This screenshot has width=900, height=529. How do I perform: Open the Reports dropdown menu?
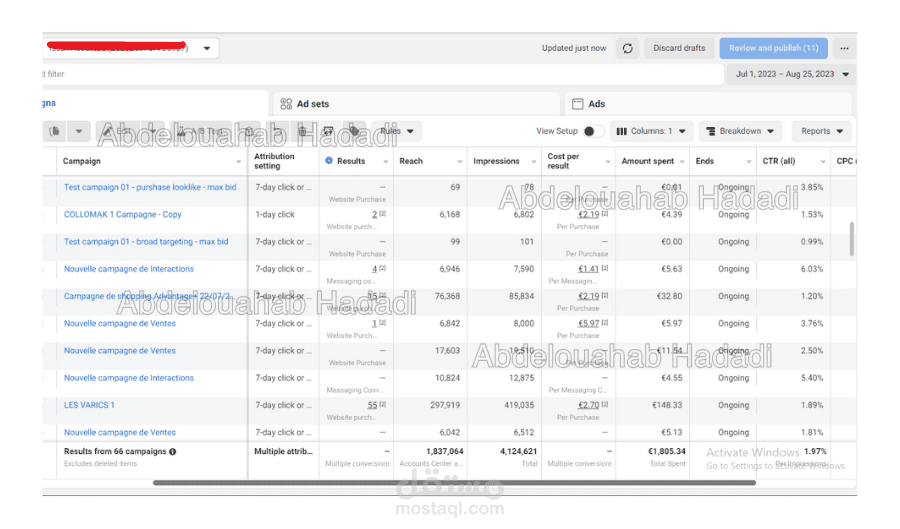pyautogui.click(x=822, y=131)
